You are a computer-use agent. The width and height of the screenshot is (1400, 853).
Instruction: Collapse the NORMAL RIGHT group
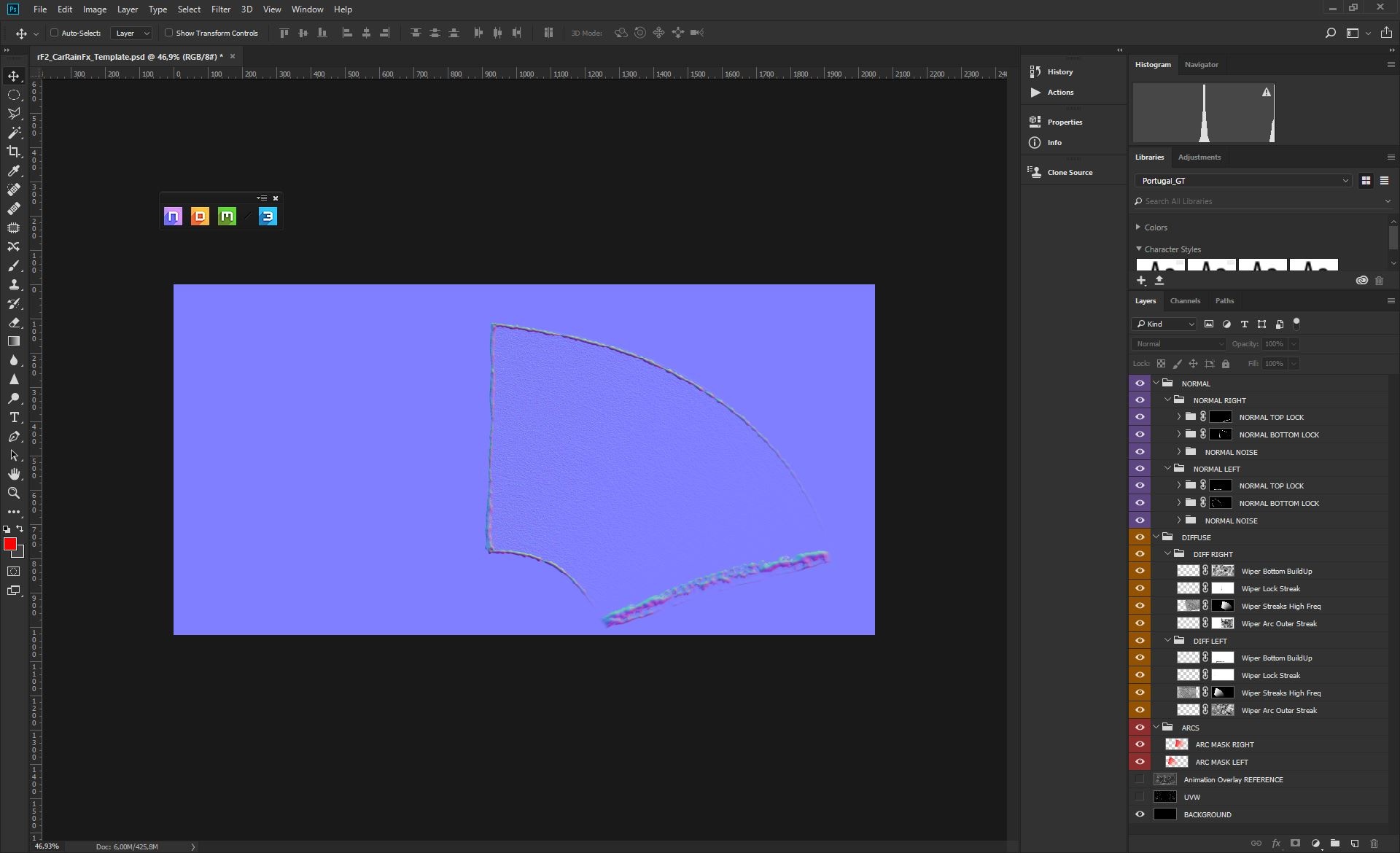(x=1167, y=400)
